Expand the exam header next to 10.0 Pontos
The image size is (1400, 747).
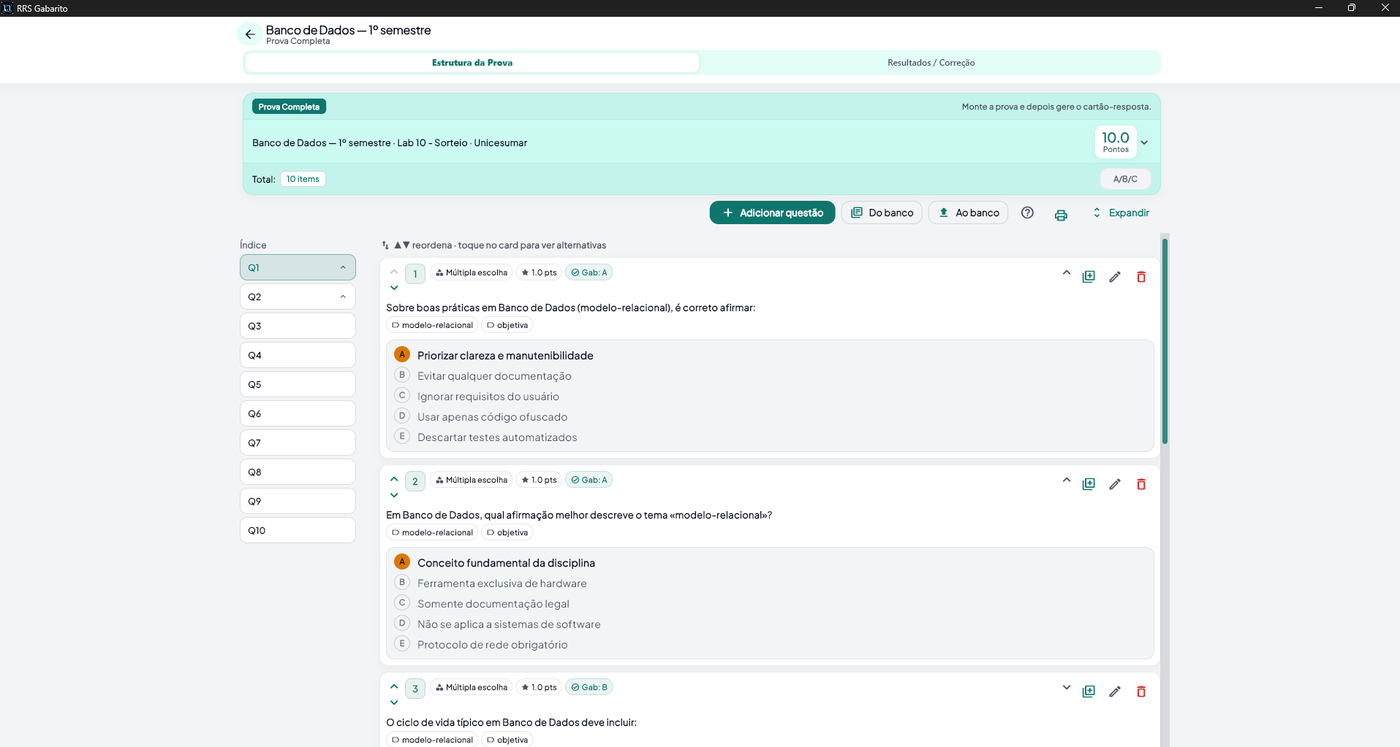[x=1144, y=143]
